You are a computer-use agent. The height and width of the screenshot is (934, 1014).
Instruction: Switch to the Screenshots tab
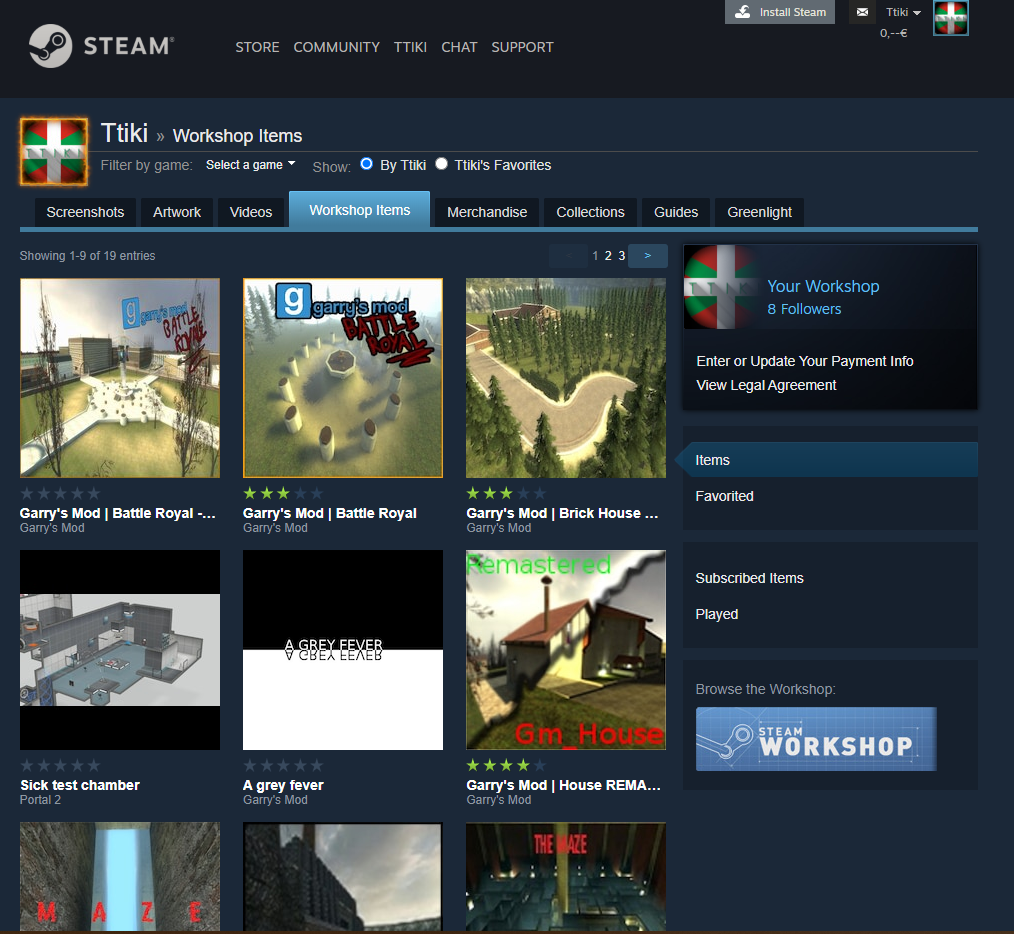point(85,212)
